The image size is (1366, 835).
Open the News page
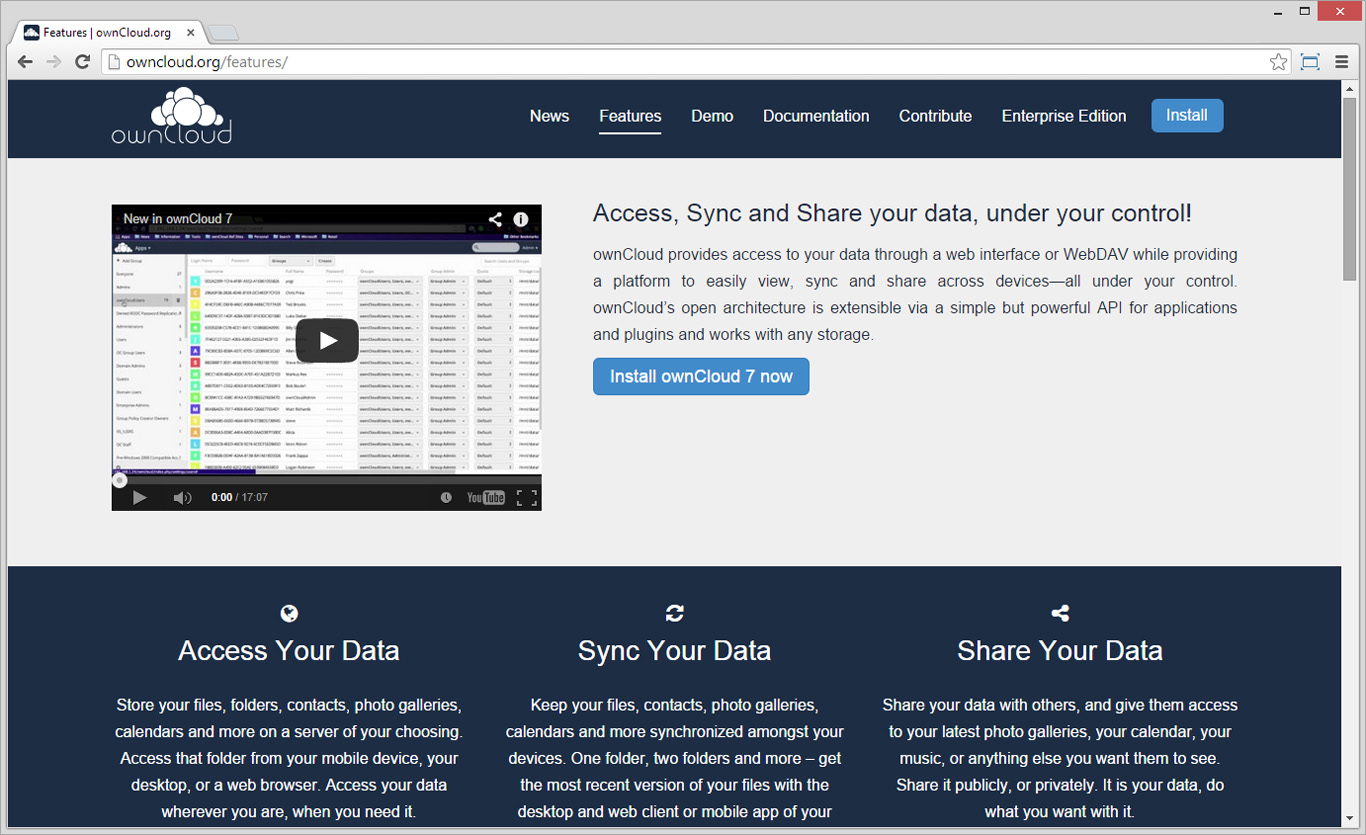click(x=549, y=116)
